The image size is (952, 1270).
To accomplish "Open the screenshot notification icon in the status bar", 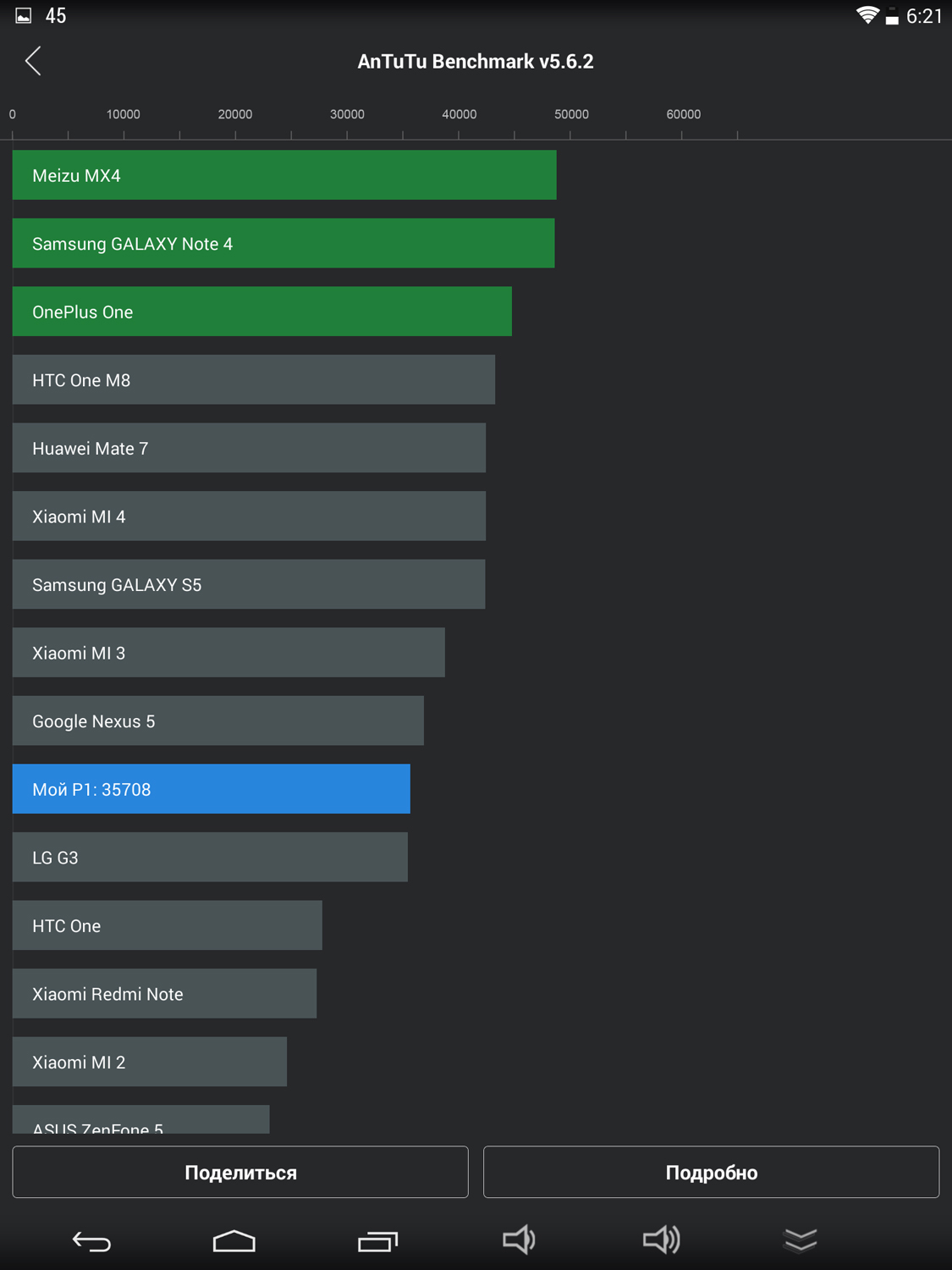I will 24,16.
